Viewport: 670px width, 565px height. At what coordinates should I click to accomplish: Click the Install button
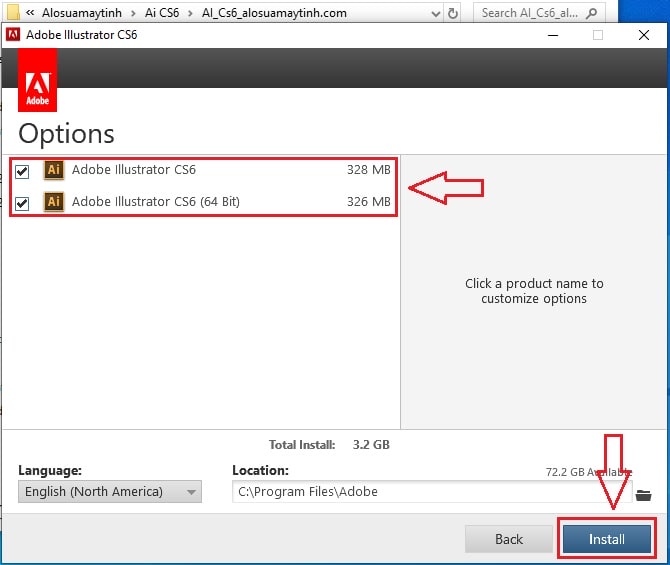coord(607,539)
